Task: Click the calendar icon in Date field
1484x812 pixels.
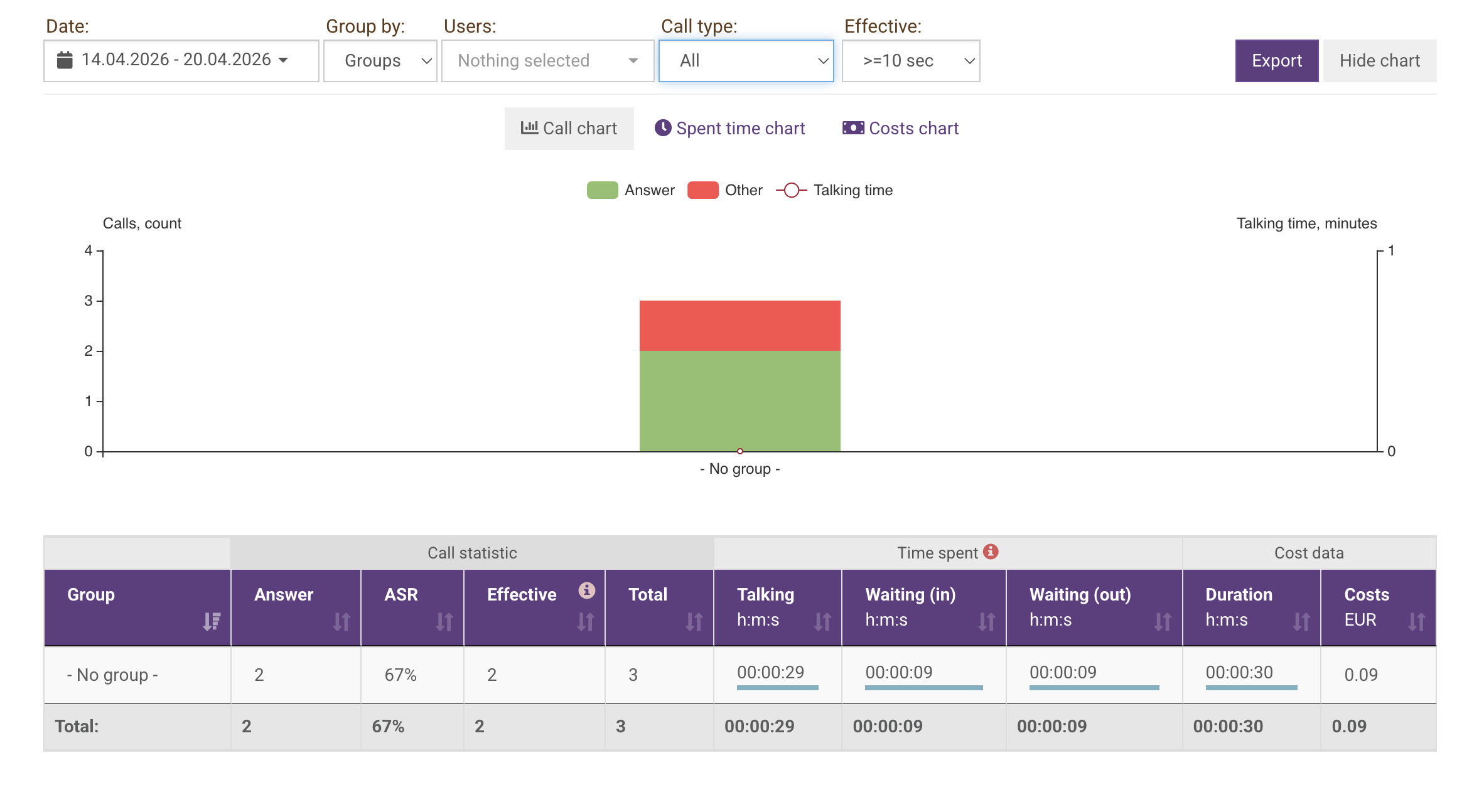Action: coord(65,60)
